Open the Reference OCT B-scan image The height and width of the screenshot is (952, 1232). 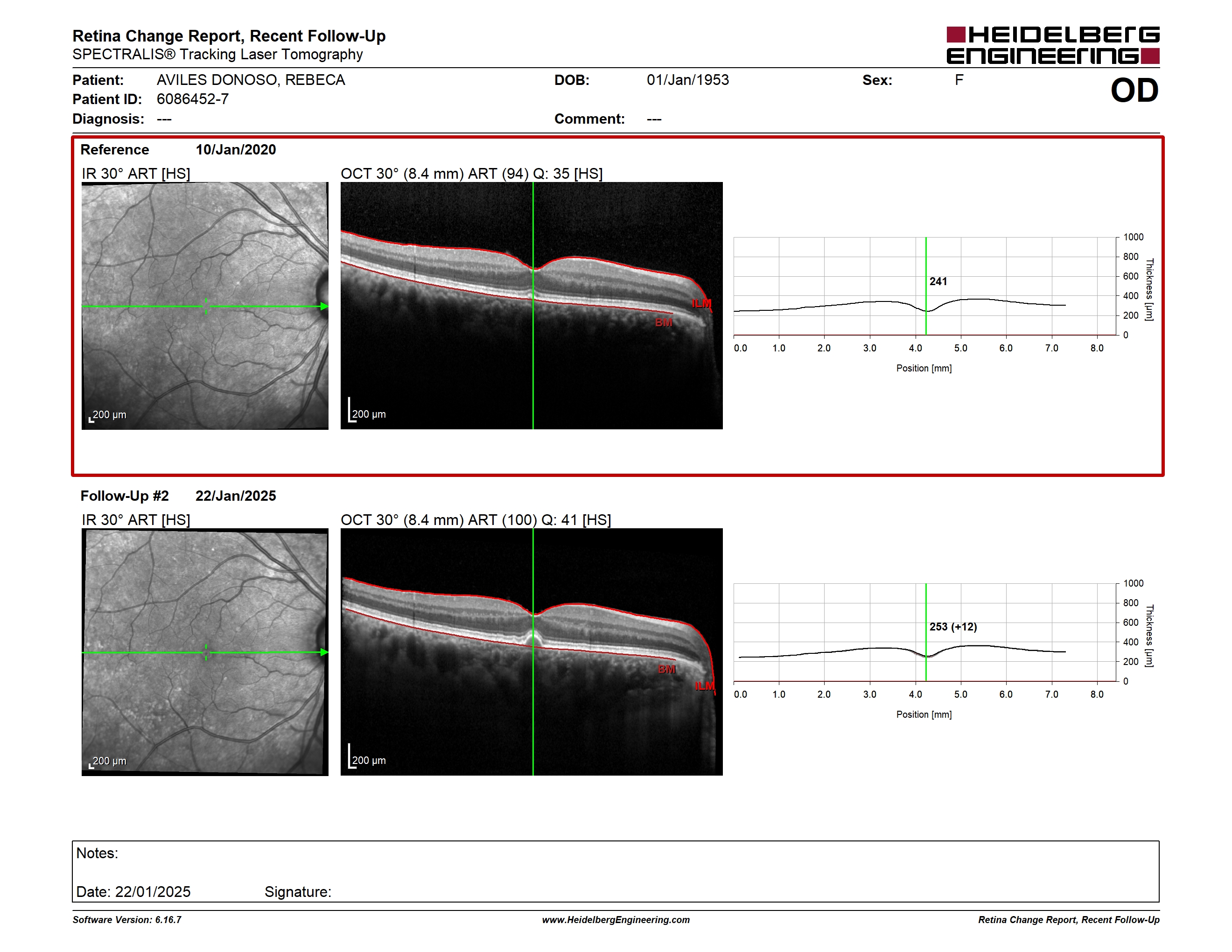coord(532,306)
